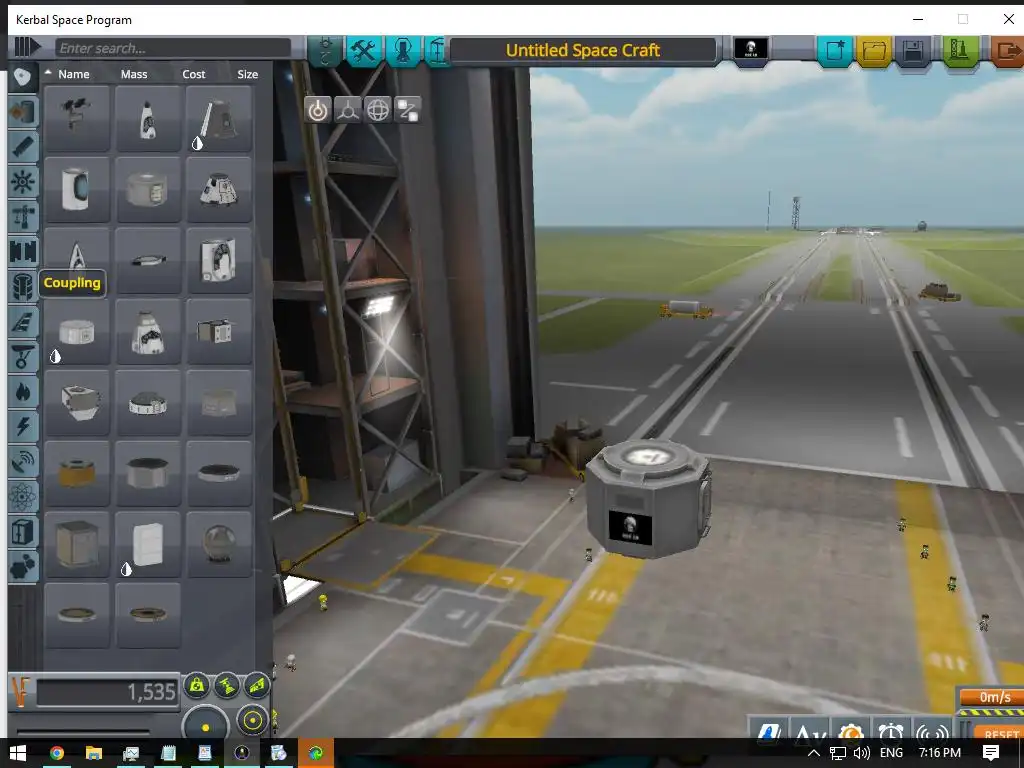Toggle the center of lift indicator

[x=257, y=685]
